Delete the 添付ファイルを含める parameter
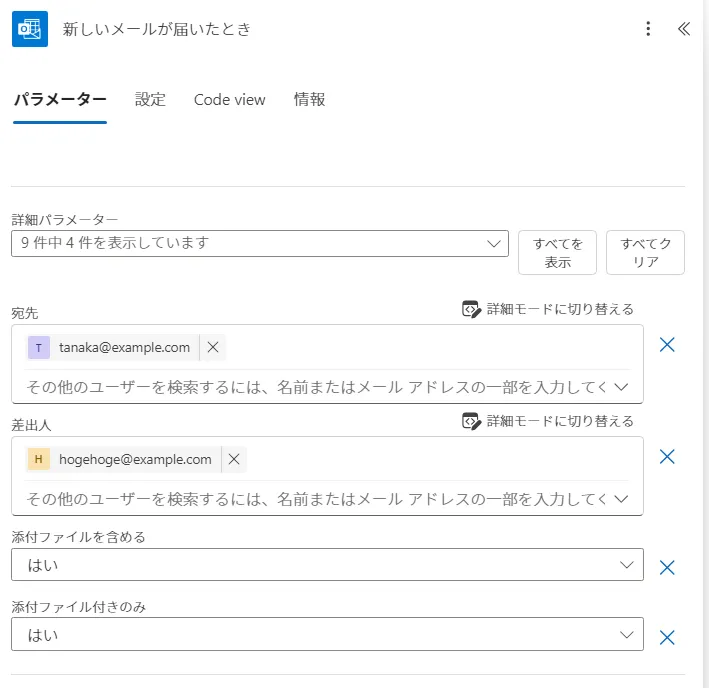 click(668, 568)
